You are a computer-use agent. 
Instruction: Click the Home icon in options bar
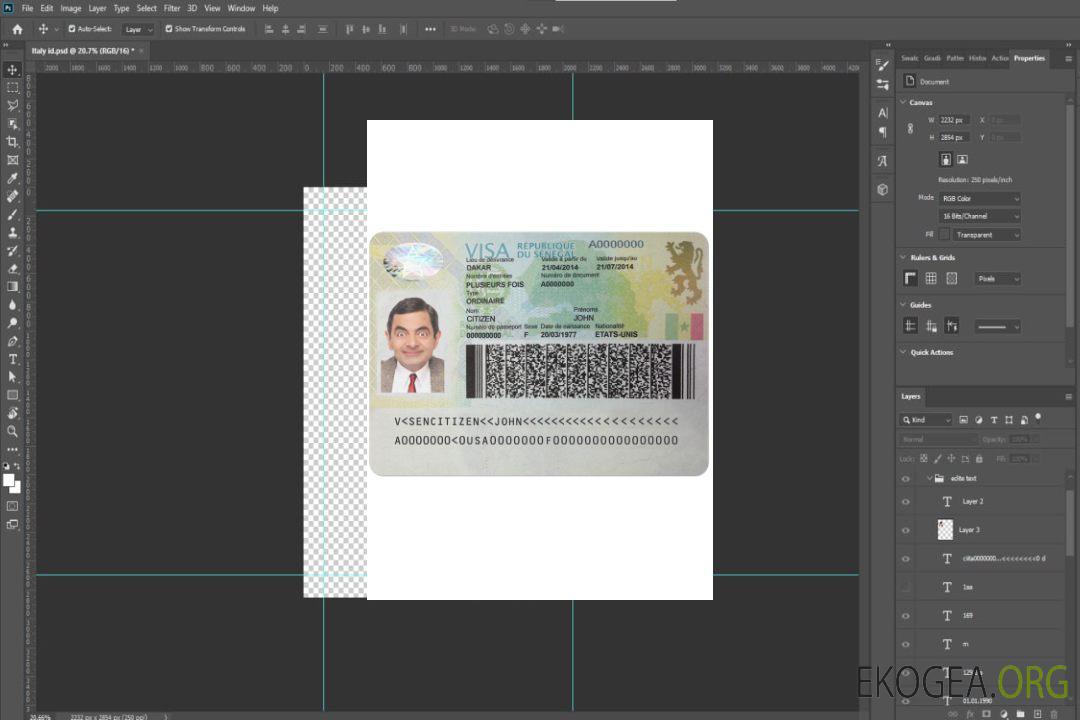[x=17, y=29]
